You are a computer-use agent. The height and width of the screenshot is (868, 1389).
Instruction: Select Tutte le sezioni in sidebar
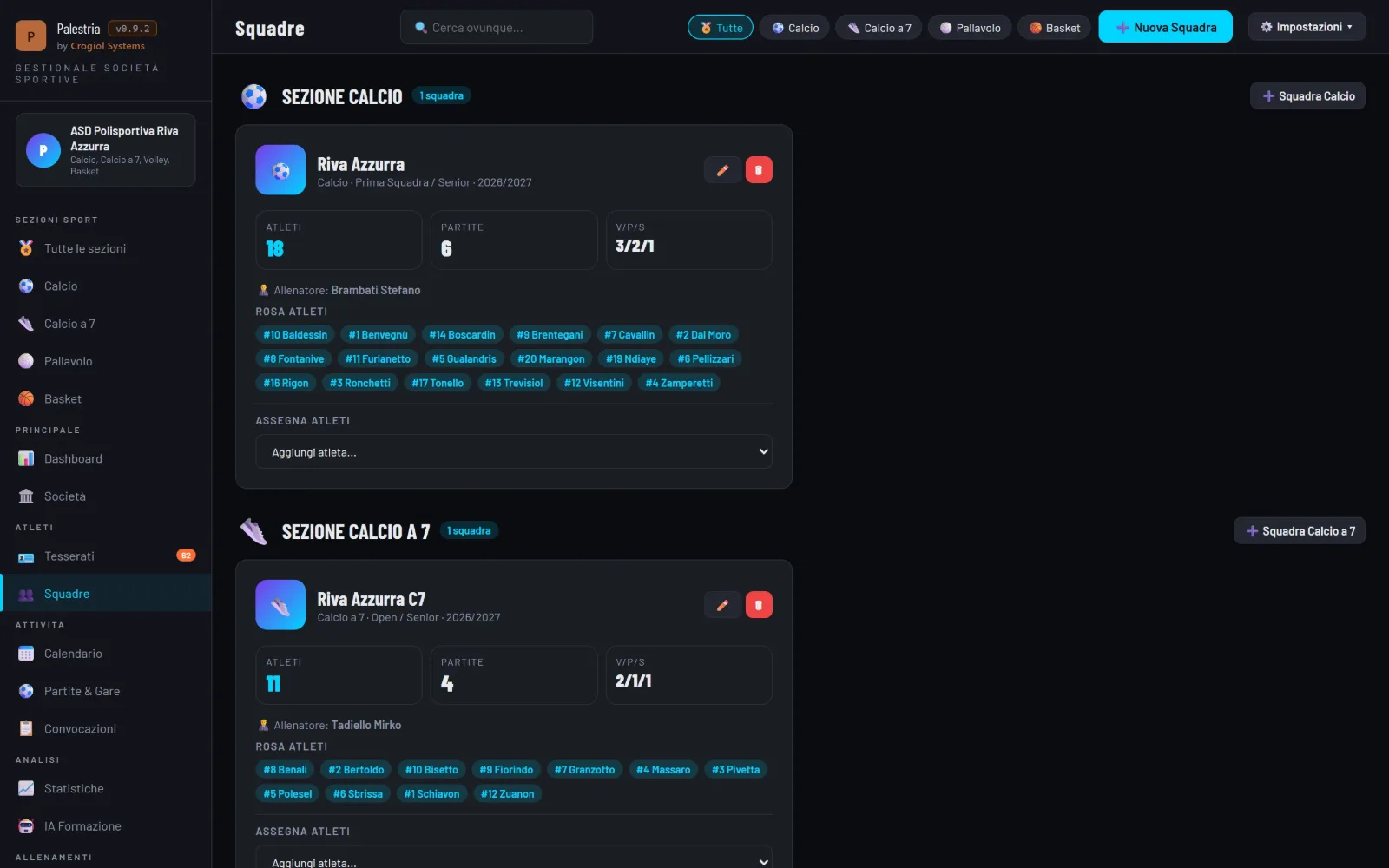106,248
